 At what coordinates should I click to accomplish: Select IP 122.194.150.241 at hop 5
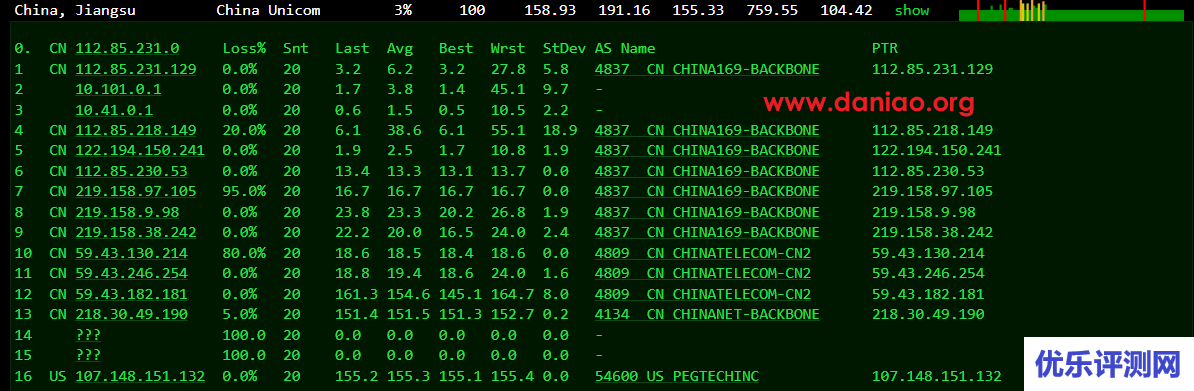coord(140,150)
